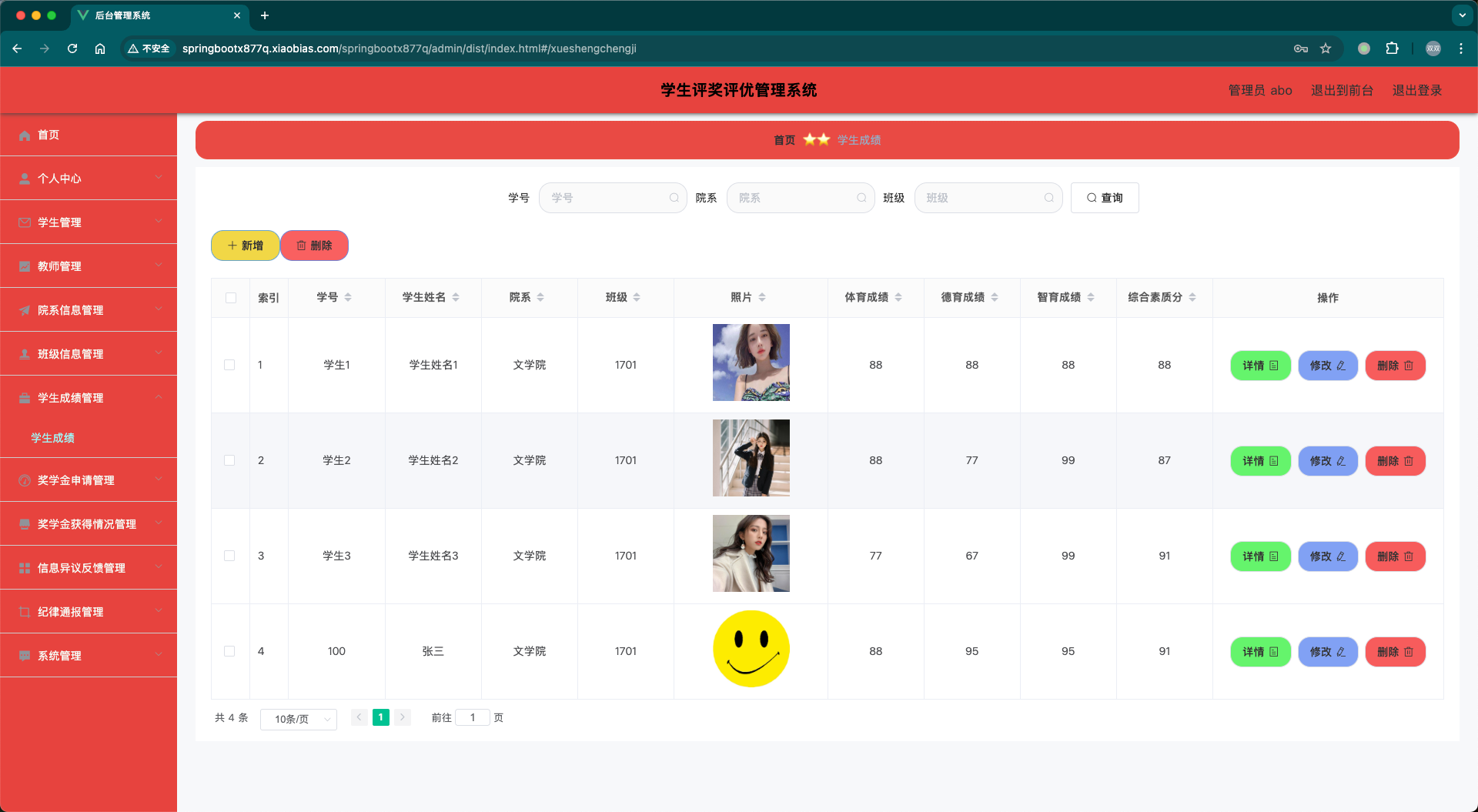Image resolution: width=1478 pixels, height=812 pixels.
Task: Bookmark this page with the star icon
Action: coord(1326,48)
